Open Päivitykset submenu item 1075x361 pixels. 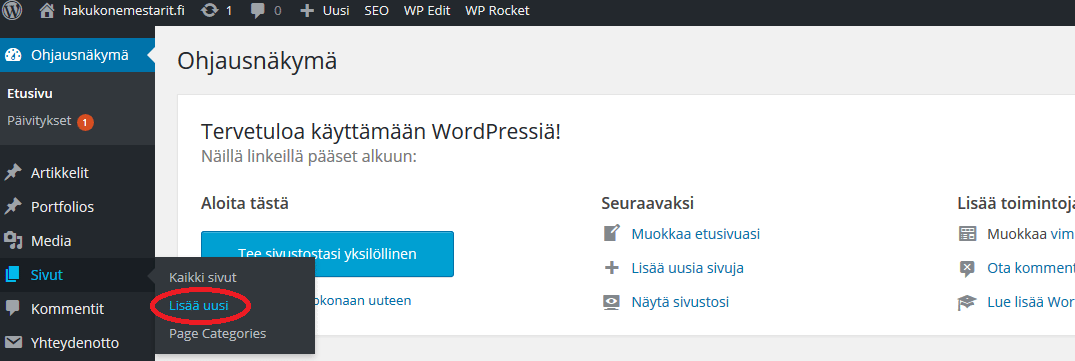coord(39,121)
